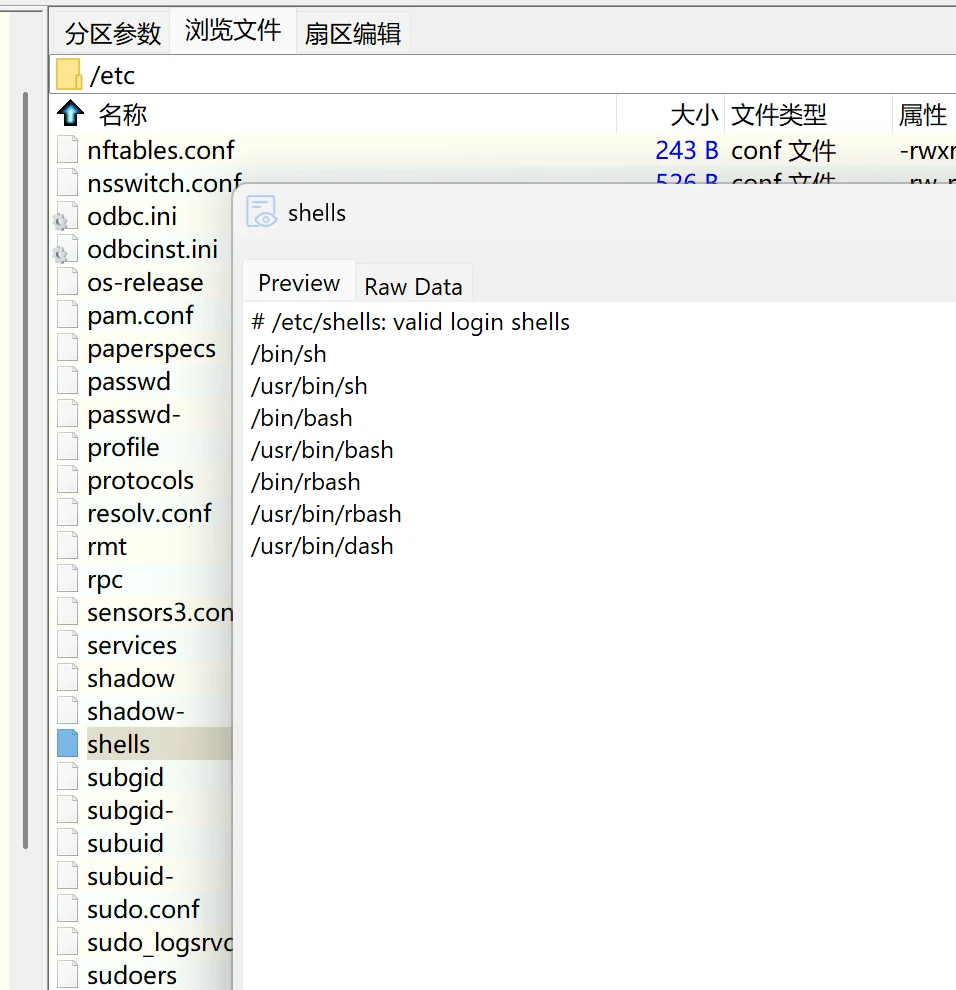Sort files by 大小 column header
Image resolution: width=956 pixels, height=990 pixels.
[x=694, y=115]
